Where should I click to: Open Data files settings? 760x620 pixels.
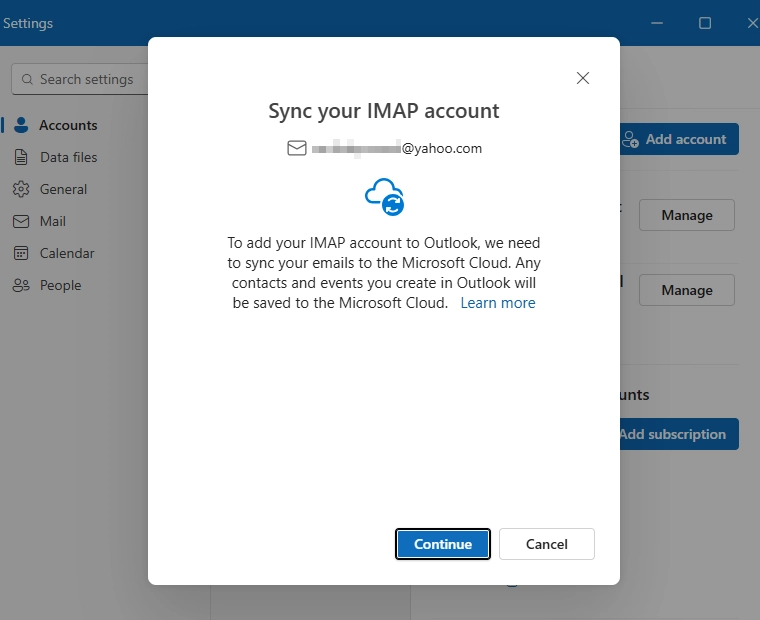68,158
